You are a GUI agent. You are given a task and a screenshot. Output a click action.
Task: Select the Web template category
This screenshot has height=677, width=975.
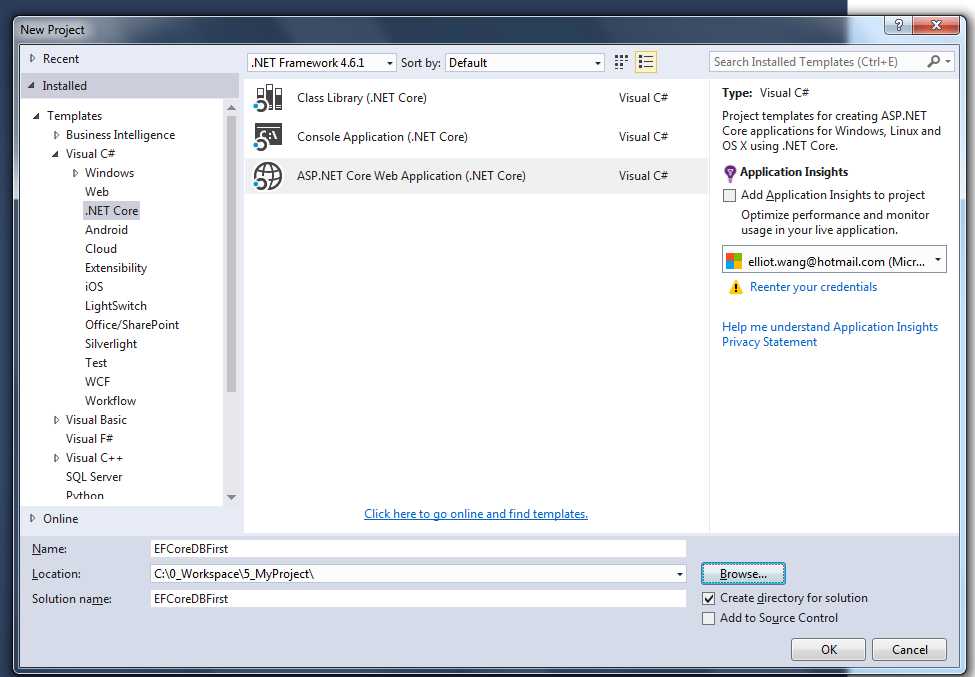point(96,192)
